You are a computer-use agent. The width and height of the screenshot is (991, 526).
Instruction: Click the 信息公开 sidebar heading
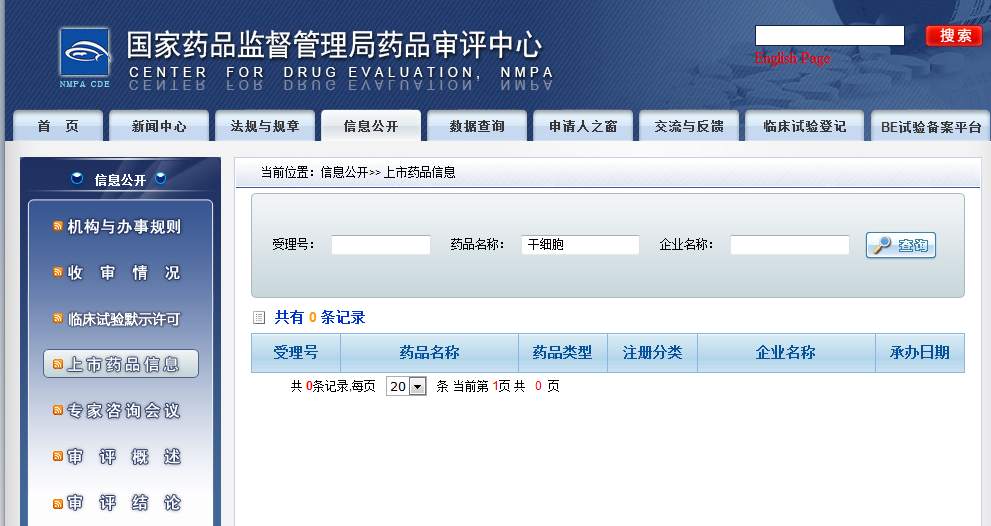click(x=120, y=180)
